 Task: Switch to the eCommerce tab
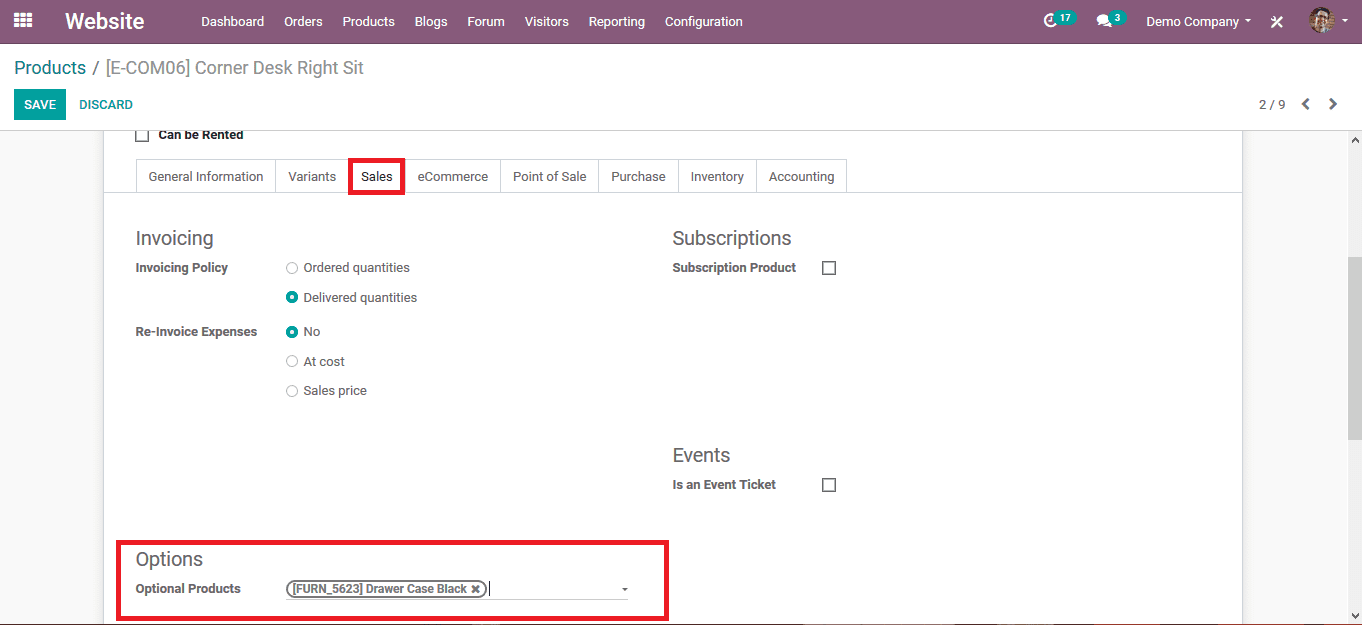(453, 176)
